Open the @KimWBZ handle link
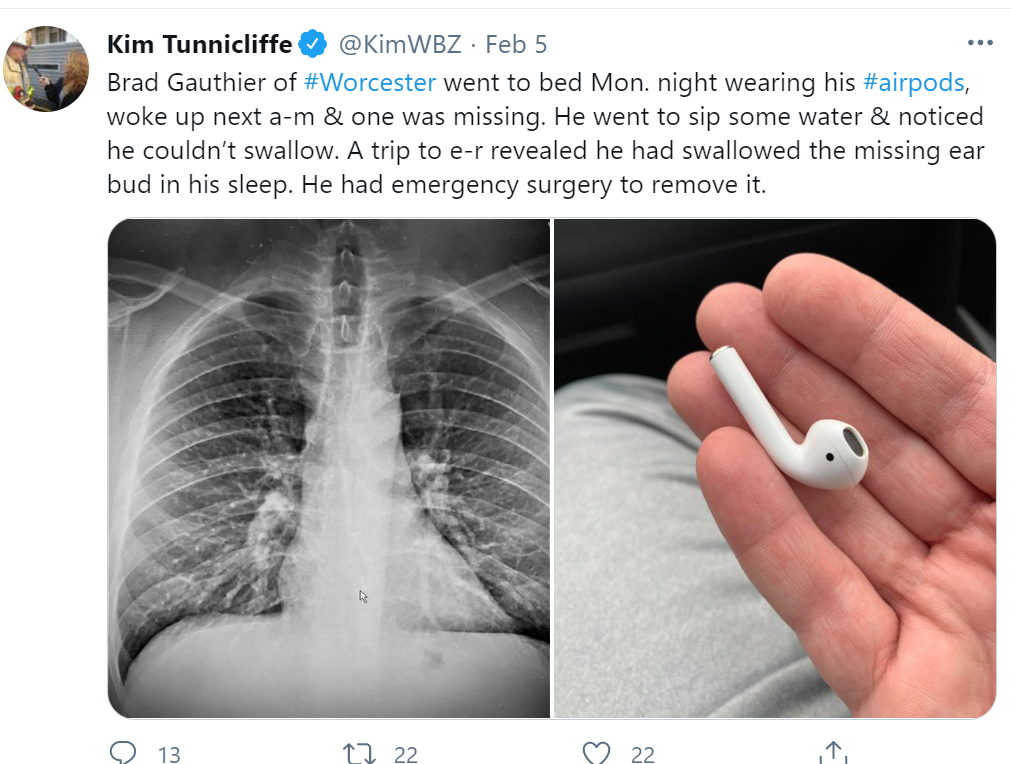1011x764 pixels. pos(399,44)
